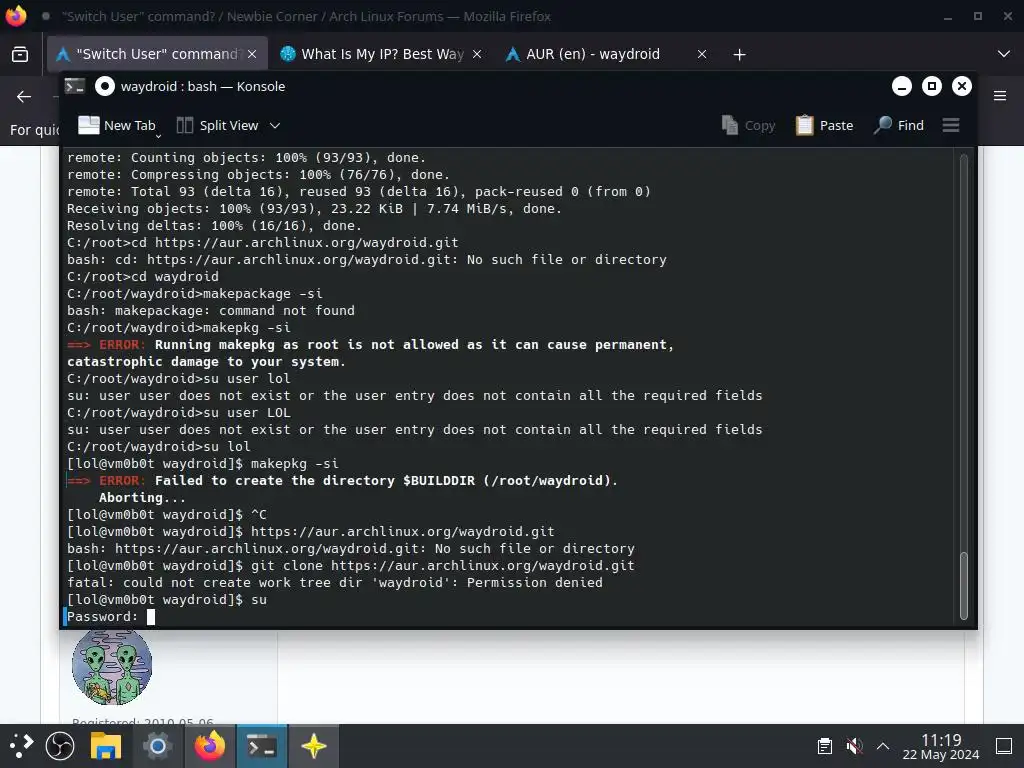Screen dimensions: 1024x768
Task: Click the alien avatar image on forum page
Action: 112,666
